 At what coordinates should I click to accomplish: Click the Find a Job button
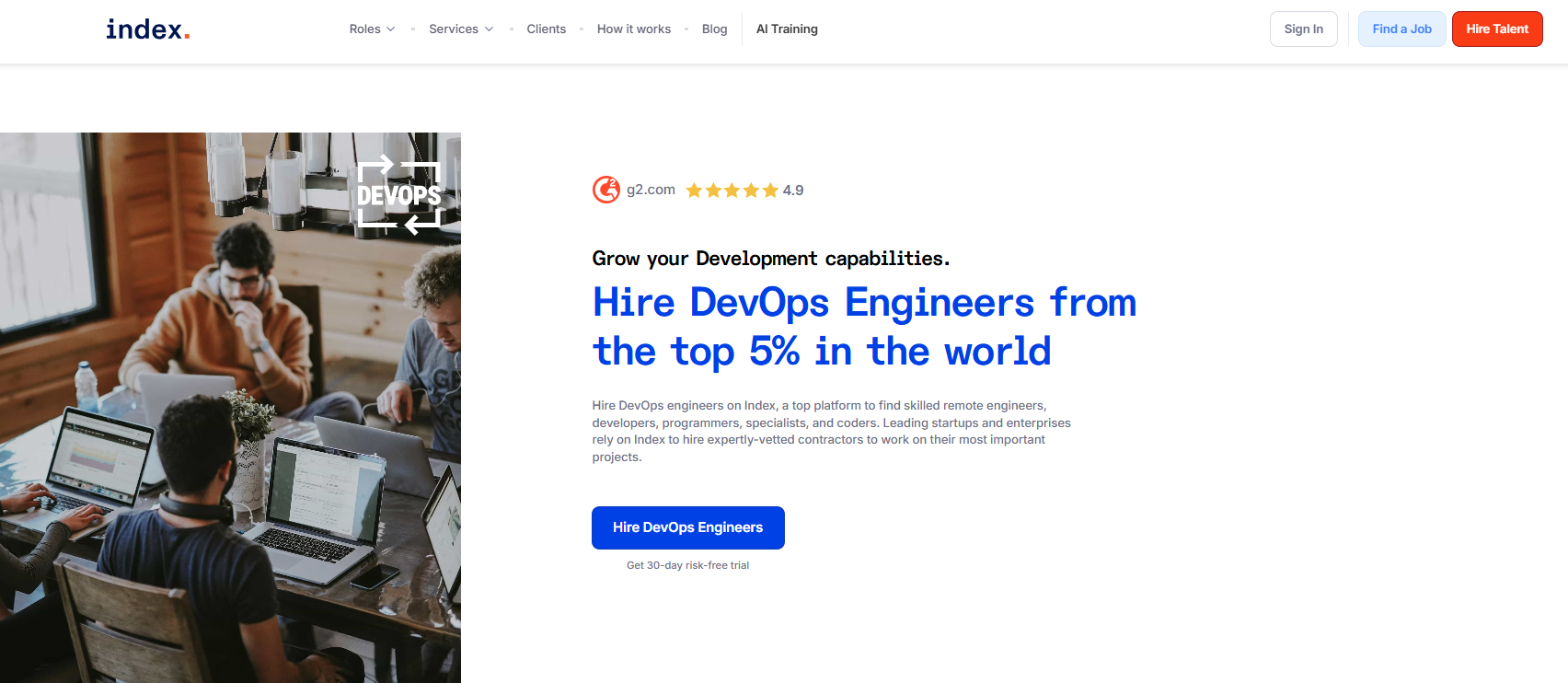pyautogui.click(x=1401, y=29)
